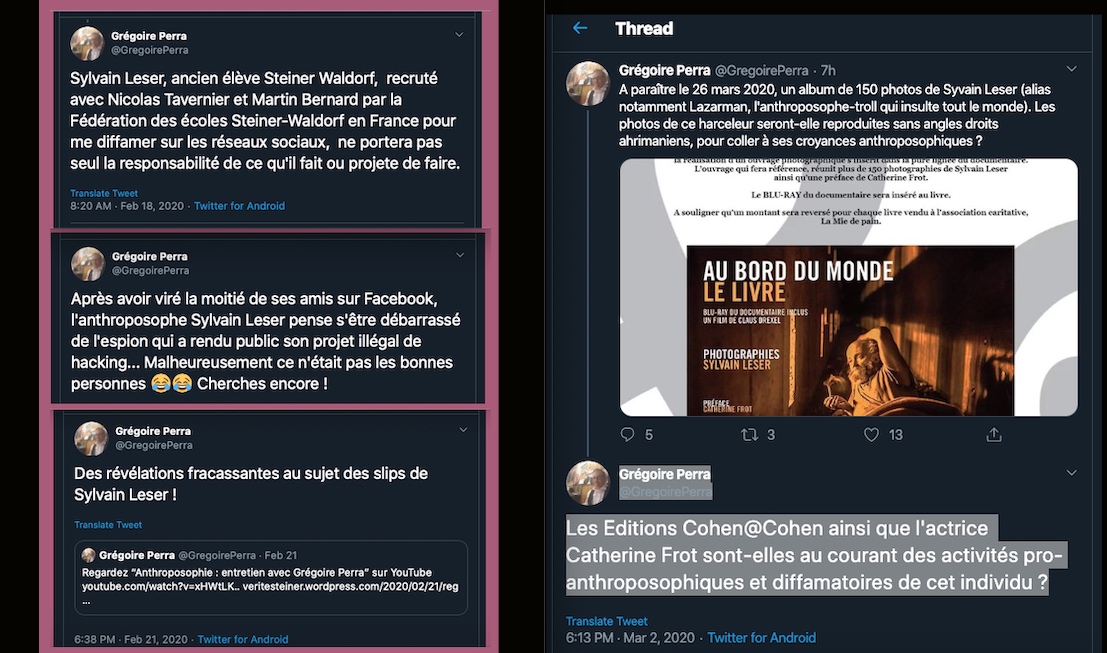Viewport: 1107px width, 653px height.
Task: Click Translate Tweet below the Catherine Frot reply
Action: coord(606,621)
